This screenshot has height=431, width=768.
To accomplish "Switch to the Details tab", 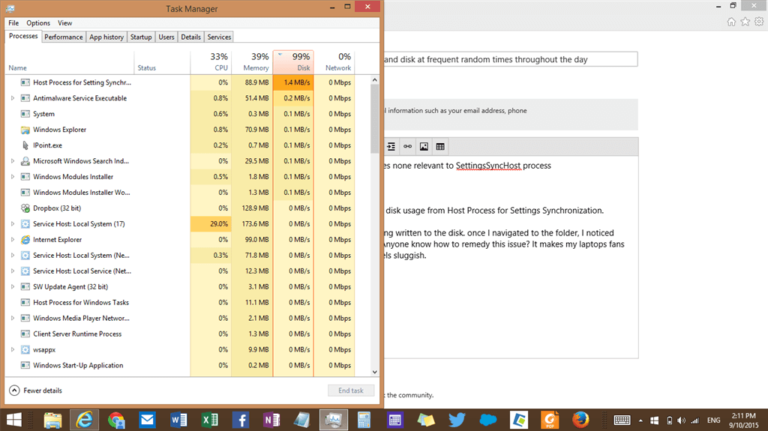I will [x=191, y=37].
